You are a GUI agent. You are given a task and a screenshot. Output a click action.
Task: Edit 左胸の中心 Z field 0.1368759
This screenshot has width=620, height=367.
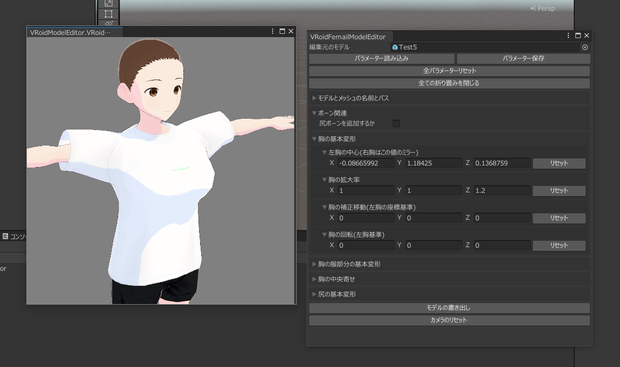tap(502, 163)
